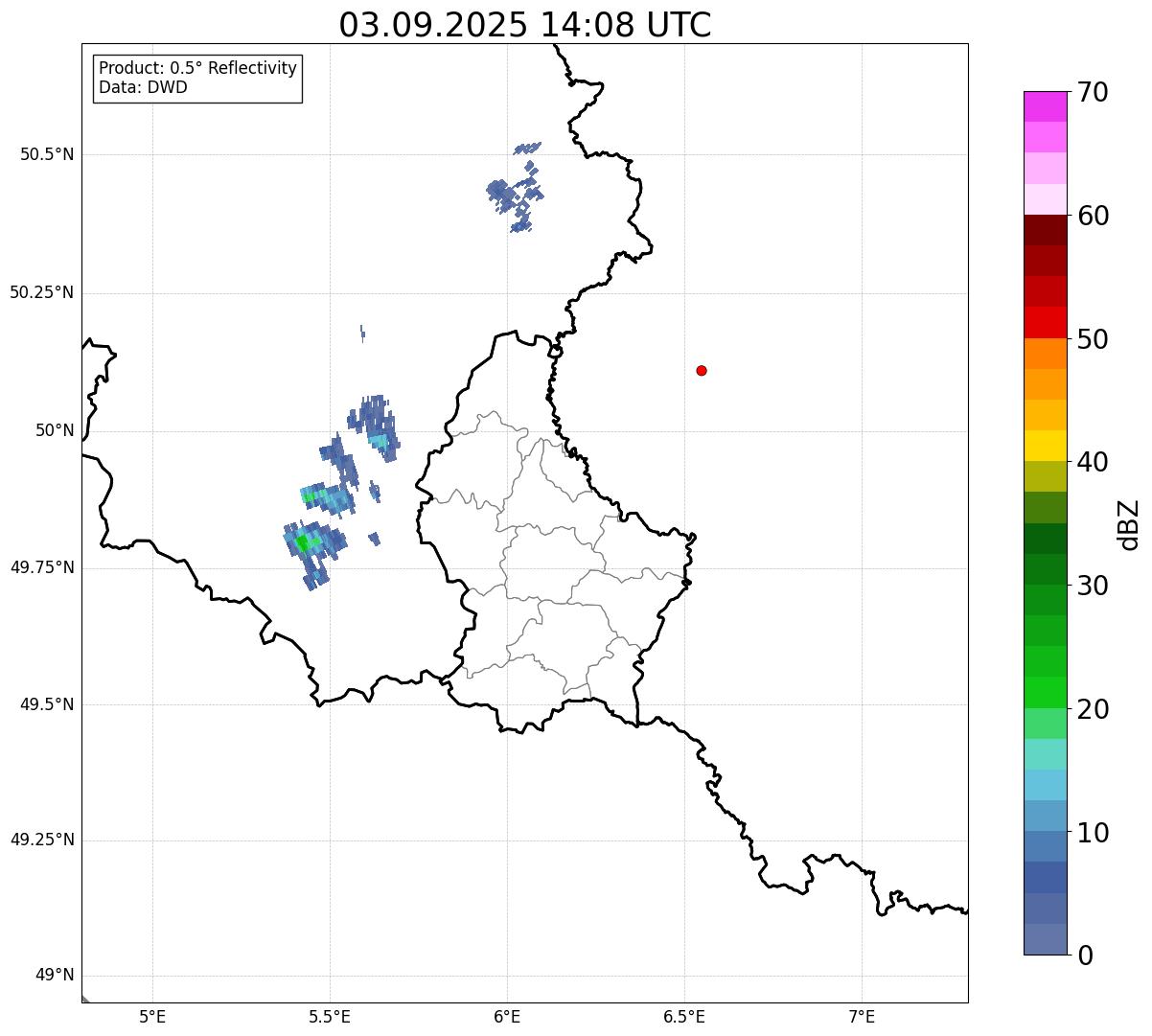The width and height of the screenshot is (1152, 1036).
Task: Click the '50.25°N' latitude label
Action: pyautogui.click(x=42, y=292)
